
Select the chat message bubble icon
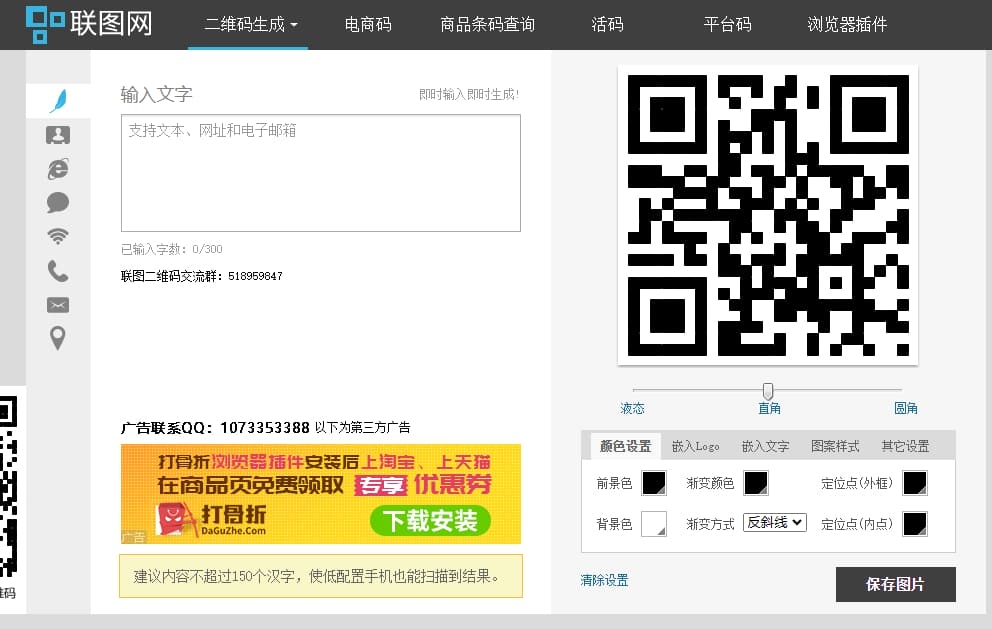(x=58, y=203)
